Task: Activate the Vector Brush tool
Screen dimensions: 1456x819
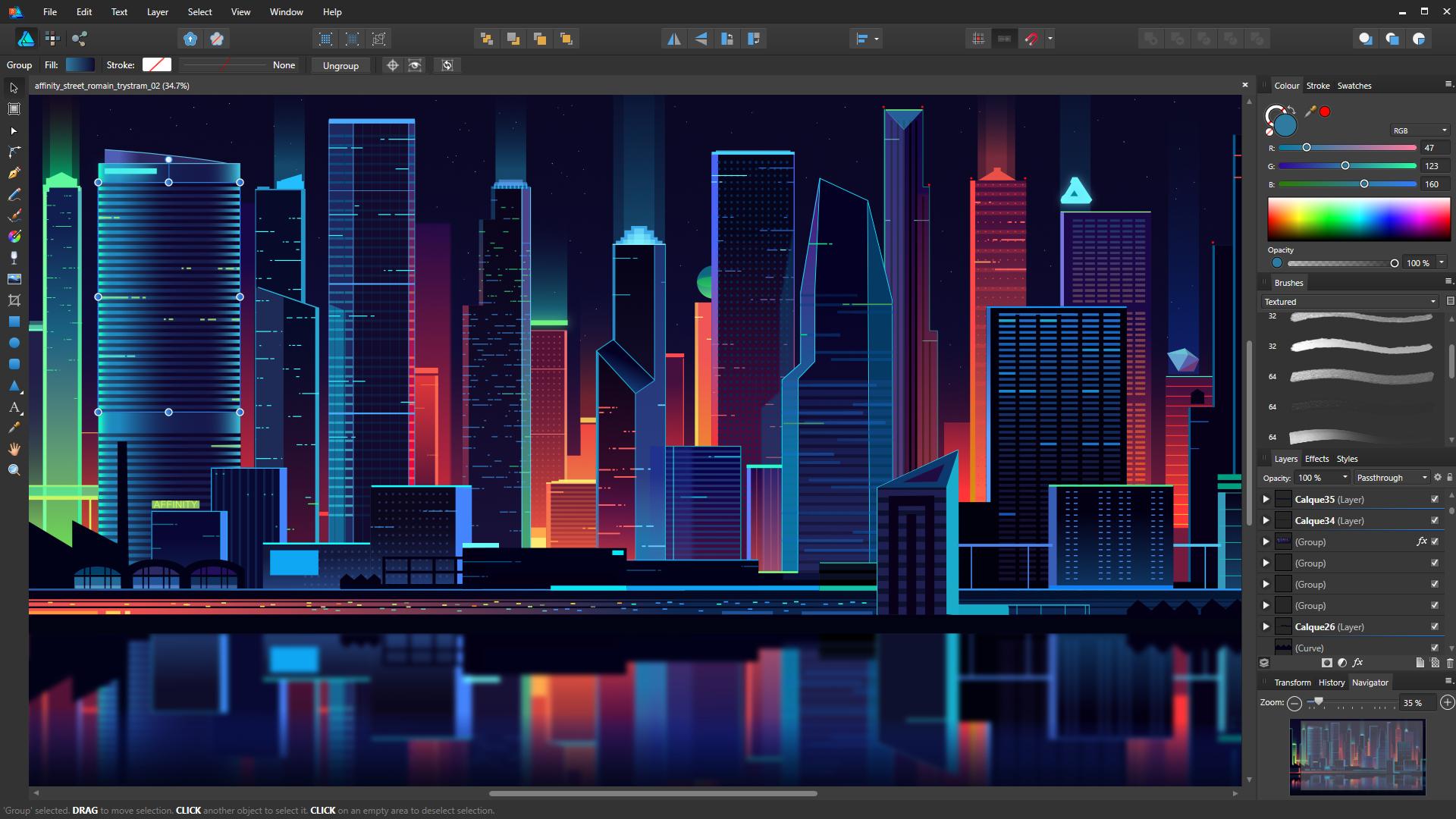Action: [14, 215]
